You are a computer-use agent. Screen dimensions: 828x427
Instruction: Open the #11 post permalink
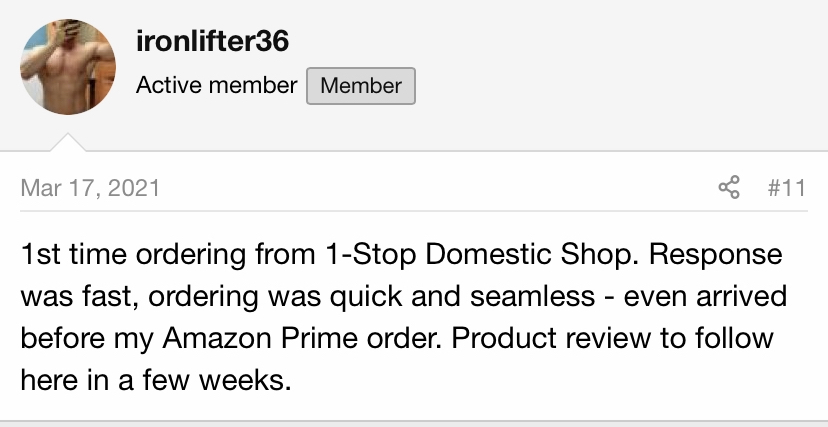787,188
